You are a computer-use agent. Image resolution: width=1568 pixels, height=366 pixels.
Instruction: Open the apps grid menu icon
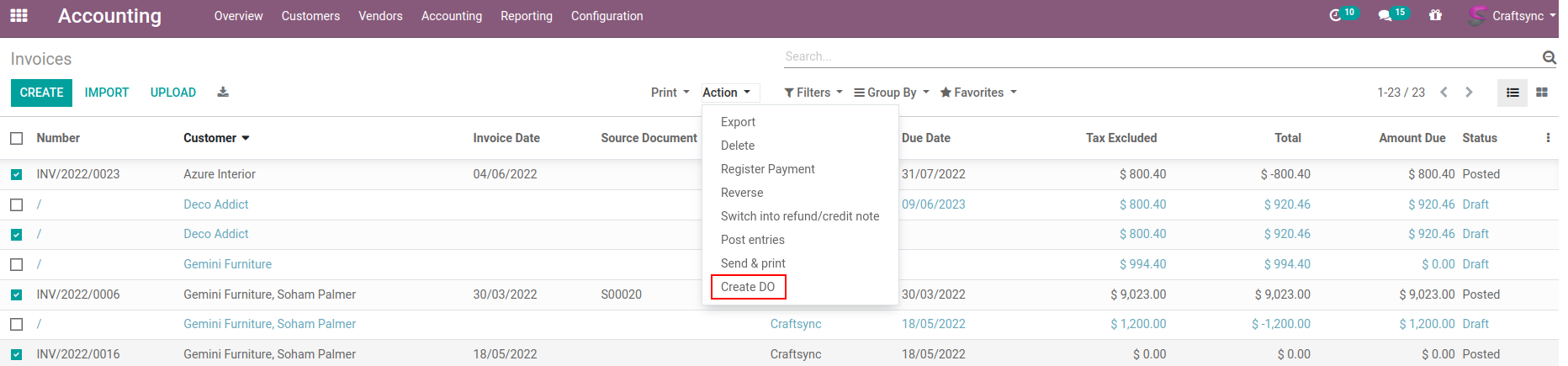click(19, 16)
